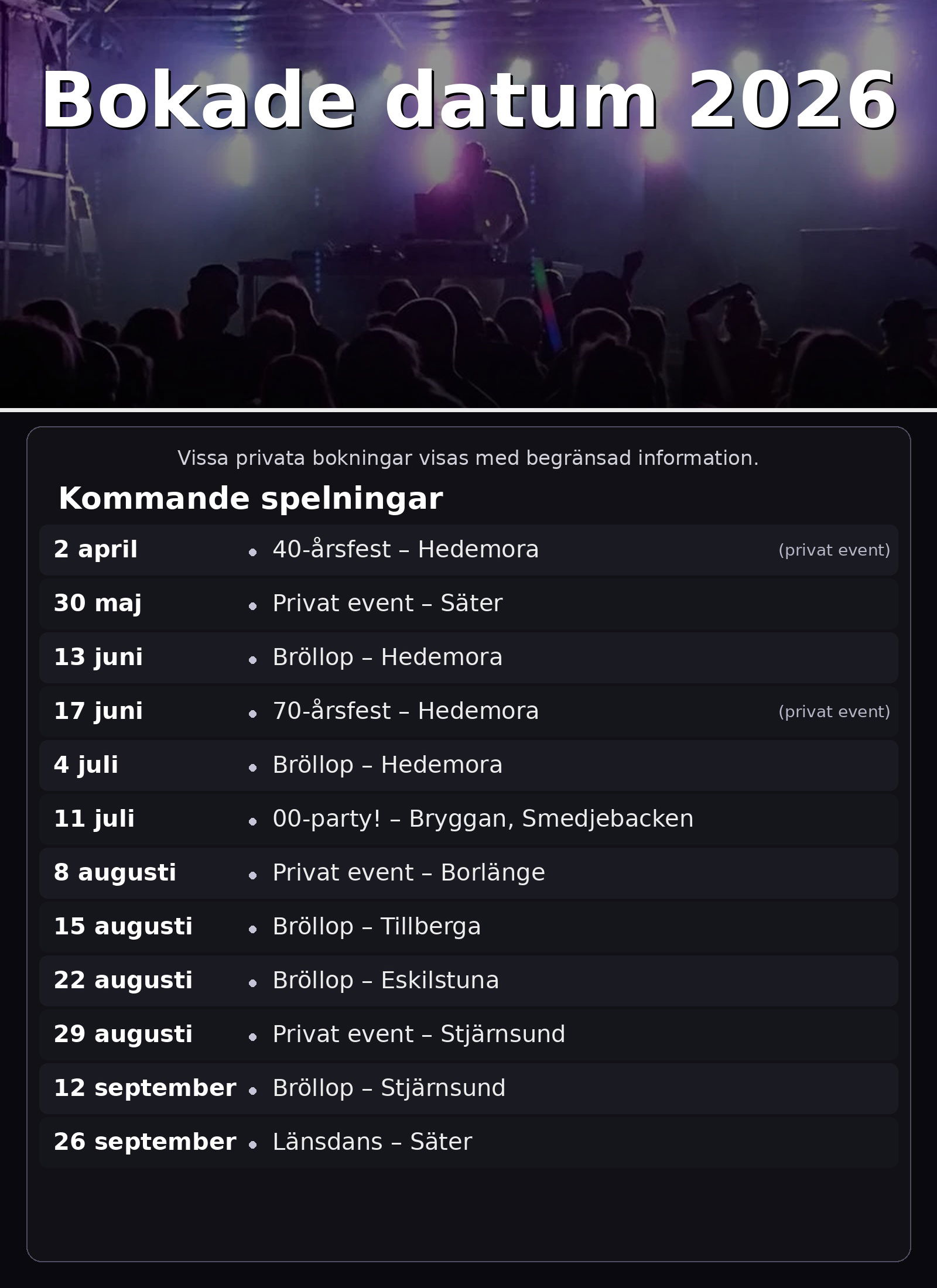937x1288 pixels.
Task: Open the Privat event – Säter entry
Action: (387, 604)
